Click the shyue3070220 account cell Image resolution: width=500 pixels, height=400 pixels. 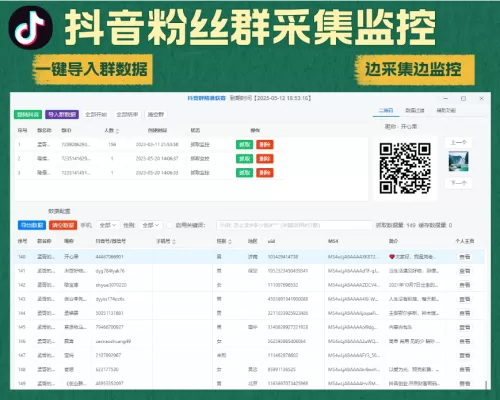click(111, 285)
